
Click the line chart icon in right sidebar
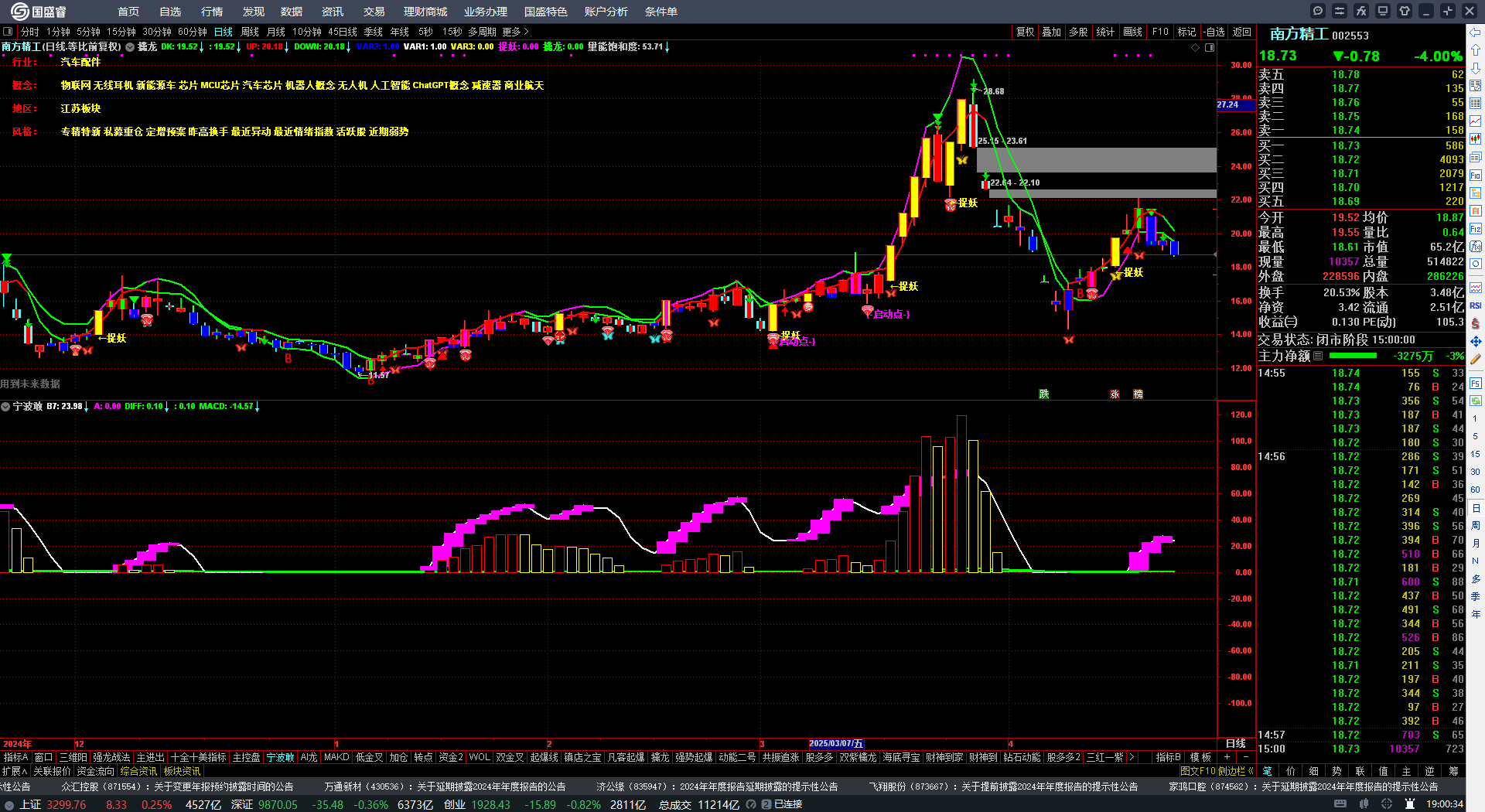(x=1476, y=121)
